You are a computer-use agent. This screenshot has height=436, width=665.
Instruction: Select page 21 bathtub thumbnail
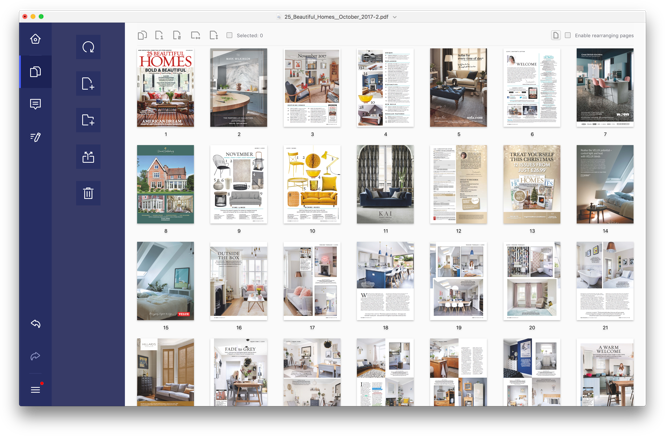click(605, 281)
